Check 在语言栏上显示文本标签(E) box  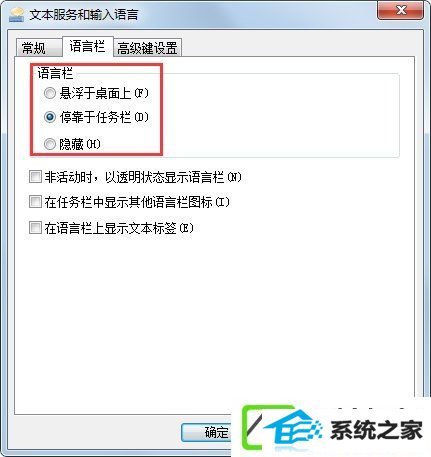click(x=35, y=228)
